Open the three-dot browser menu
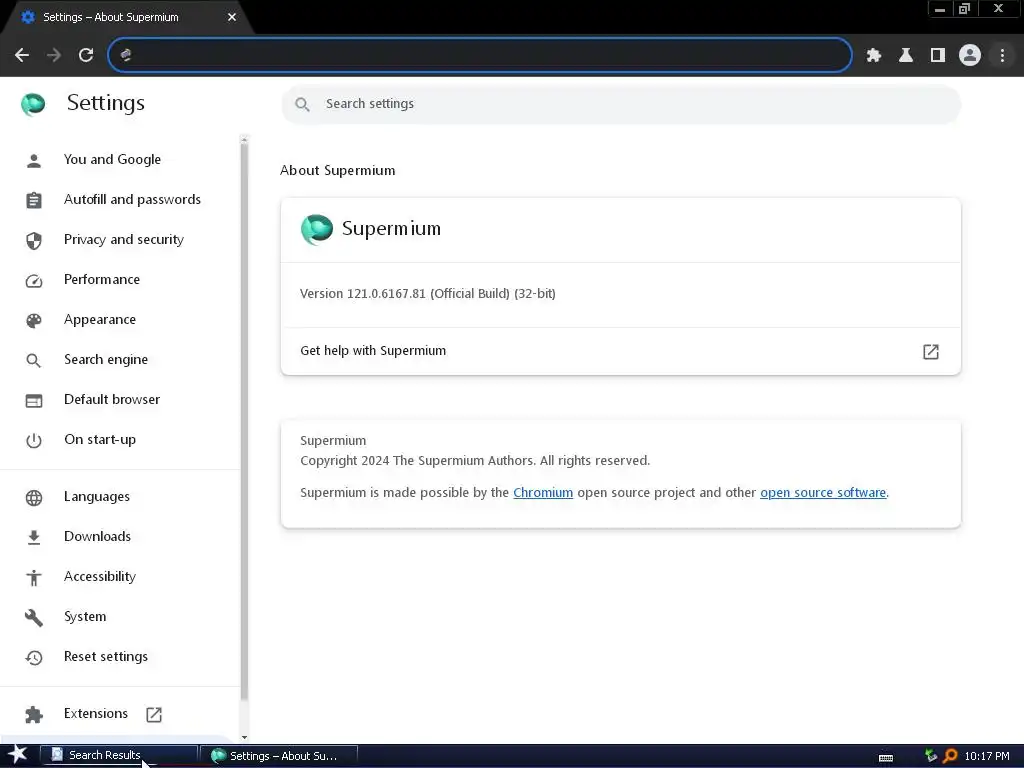1024x768 pixels. 1002,56
